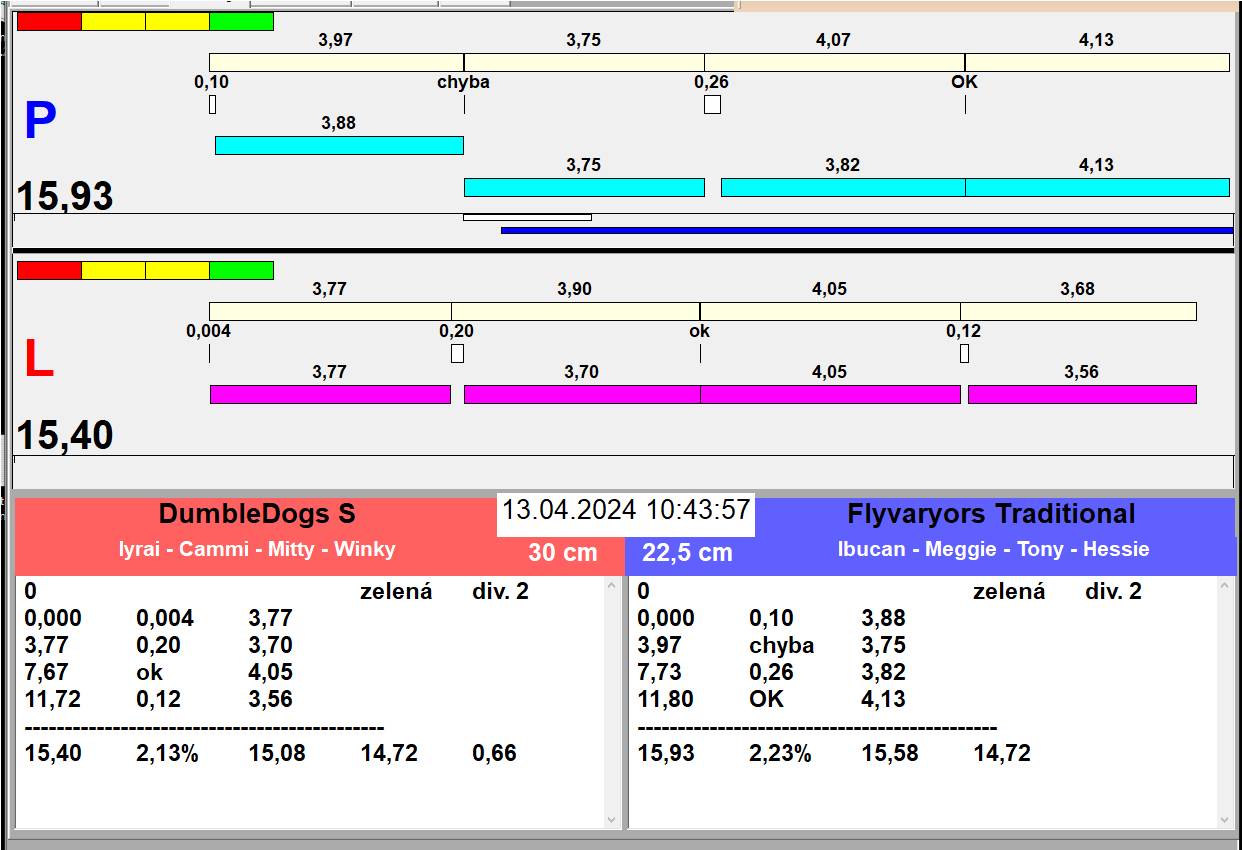The height and width of the screenshot is (850, 1242).
Task: Click the Iyrai - Cammi - Mitty - Winky lineup
Action: click(x=257, y=549)
